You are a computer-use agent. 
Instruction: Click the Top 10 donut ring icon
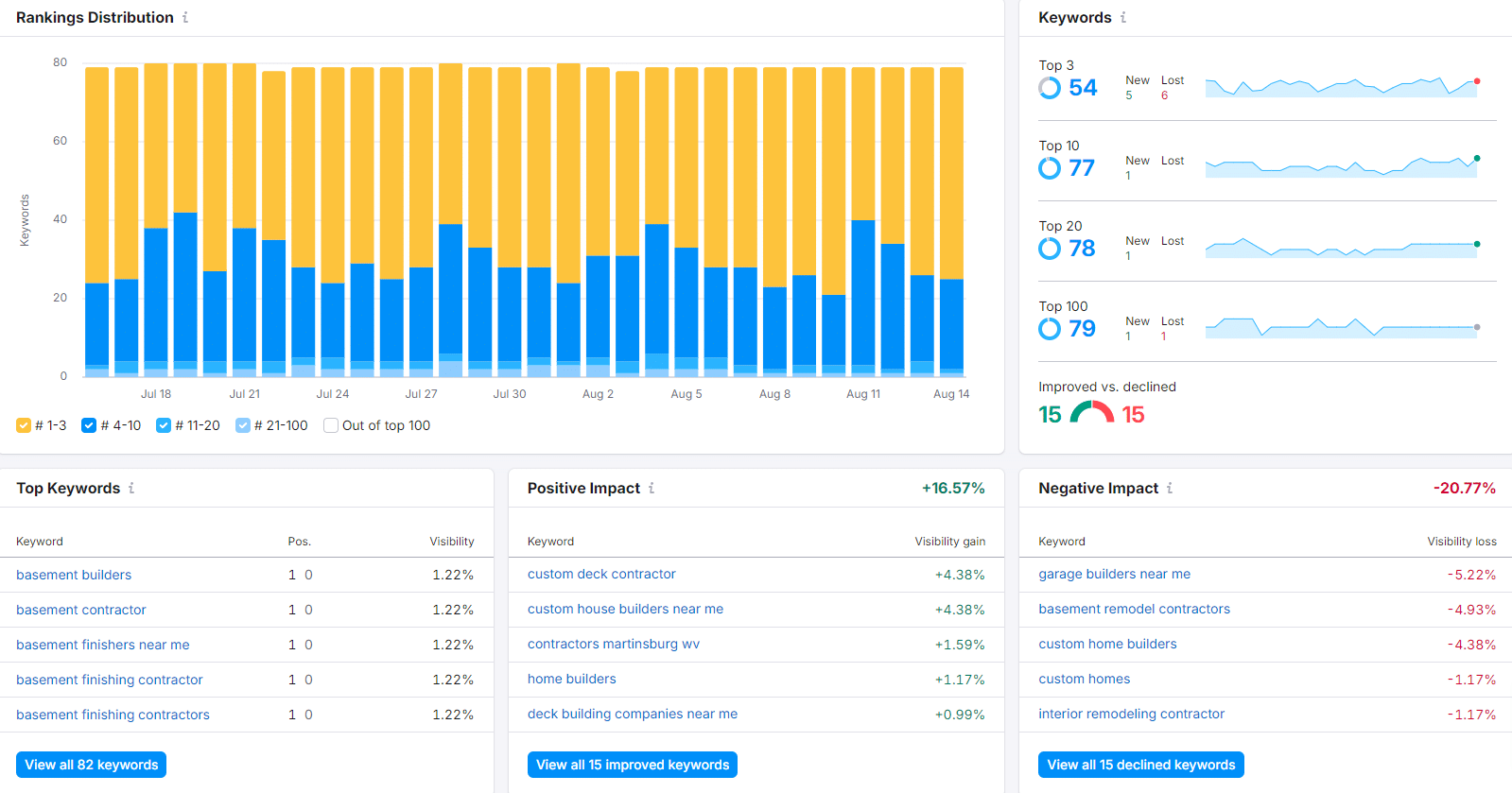(1050, 168)
